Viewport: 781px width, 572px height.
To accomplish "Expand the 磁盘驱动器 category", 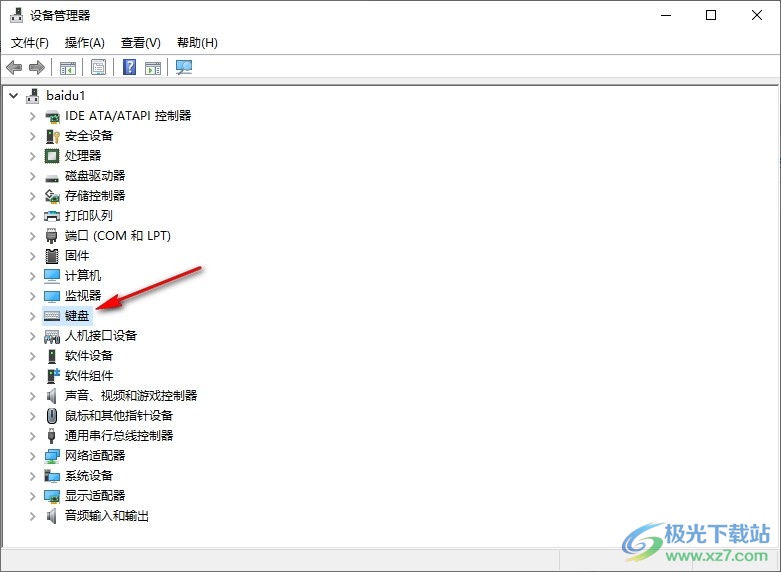I will (x=32, y=176).
